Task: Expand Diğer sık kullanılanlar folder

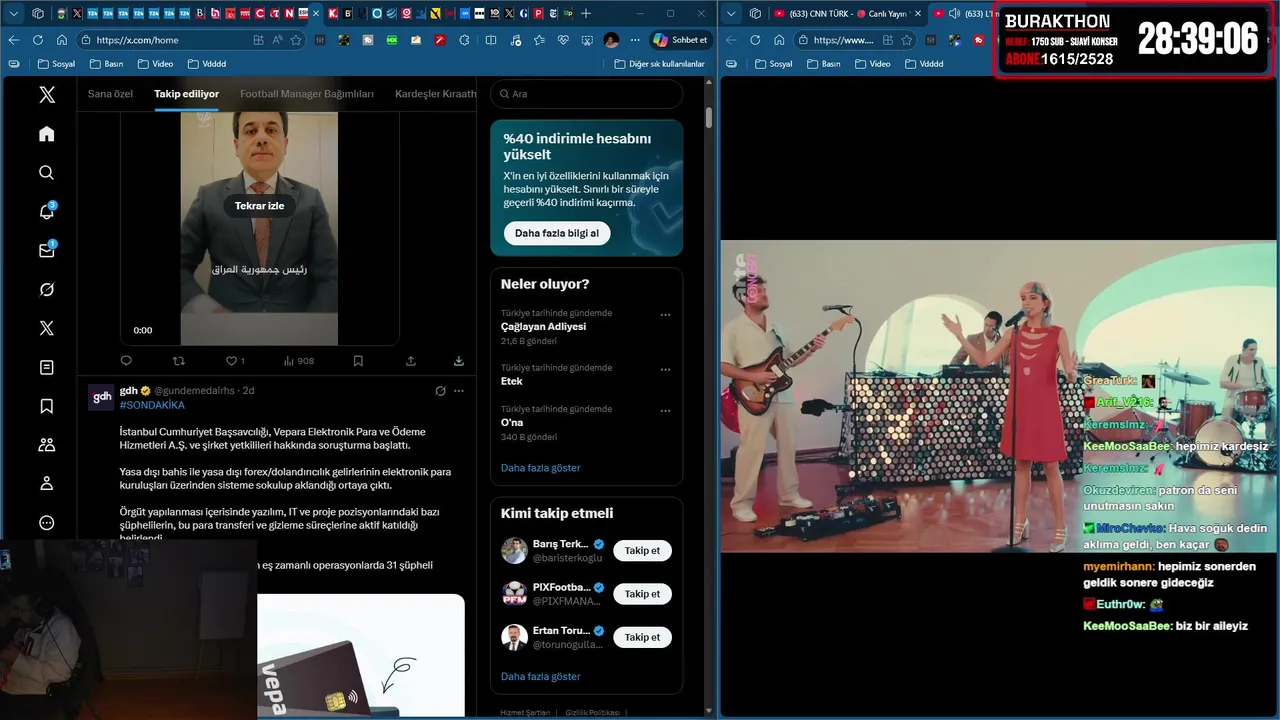Action: click(x=659, y=64)
